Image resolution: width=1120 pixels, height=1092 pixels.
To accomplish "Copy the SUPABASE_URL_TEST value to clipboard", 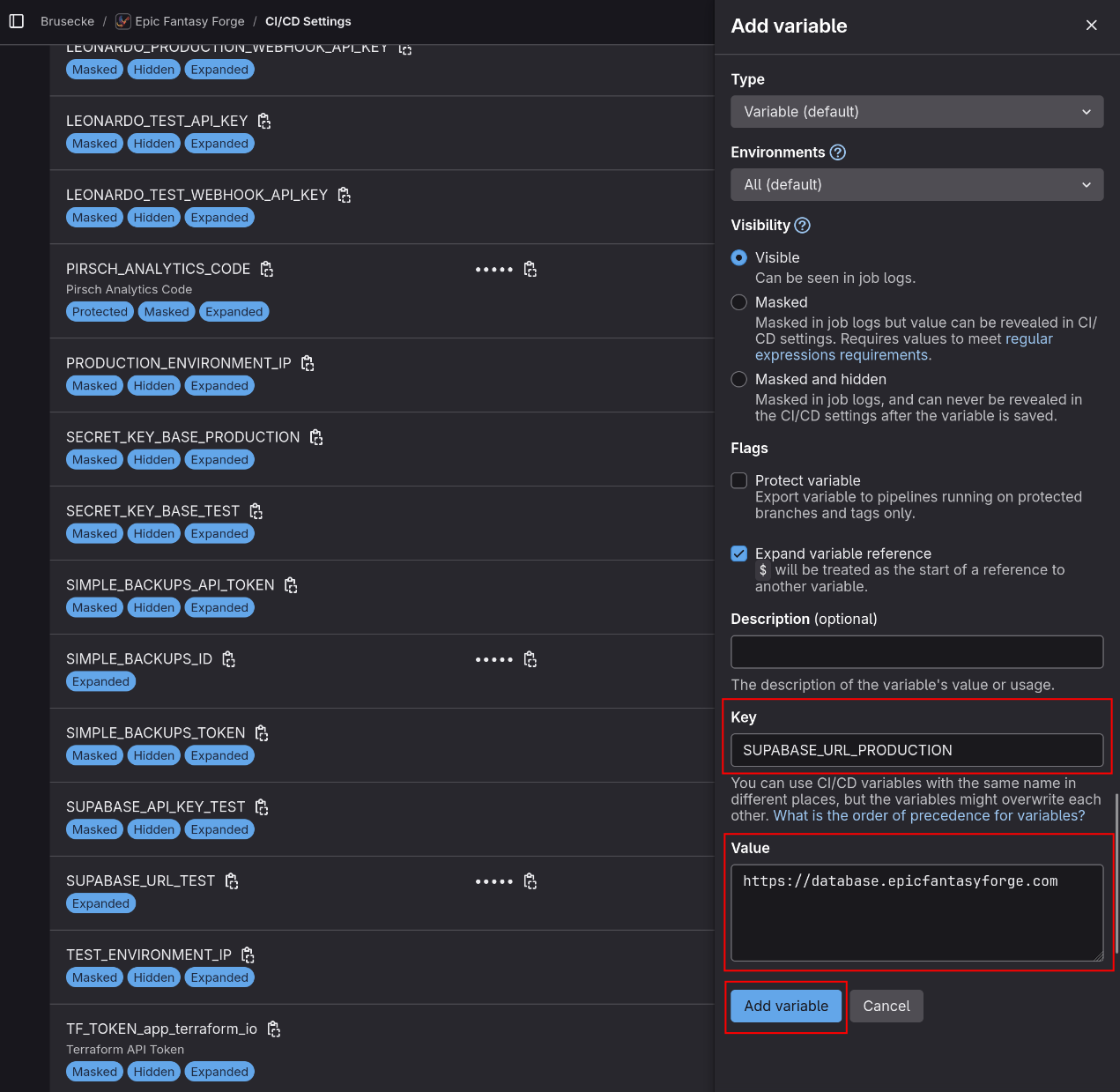I will pyautogui.click(x=530, y=880).
